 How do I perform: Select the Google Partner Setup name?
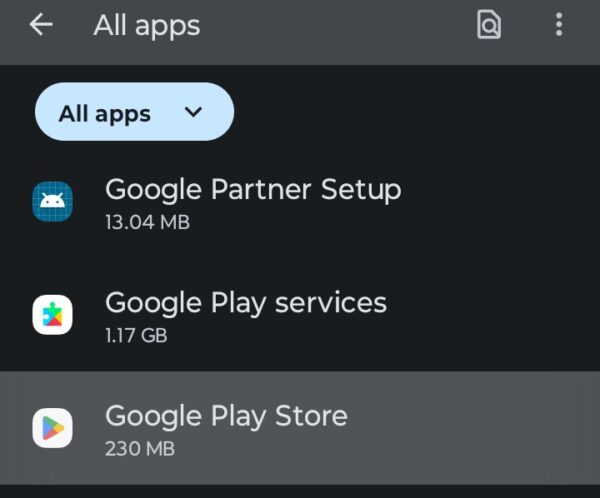253,189
